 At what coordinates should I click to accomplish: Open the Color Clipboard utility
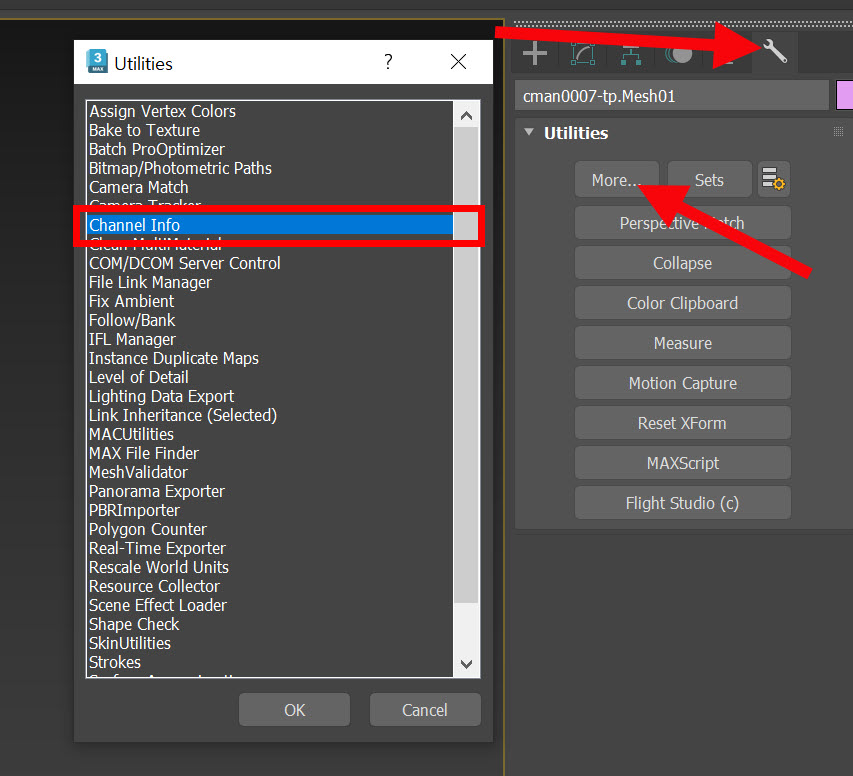coord(682,303)
